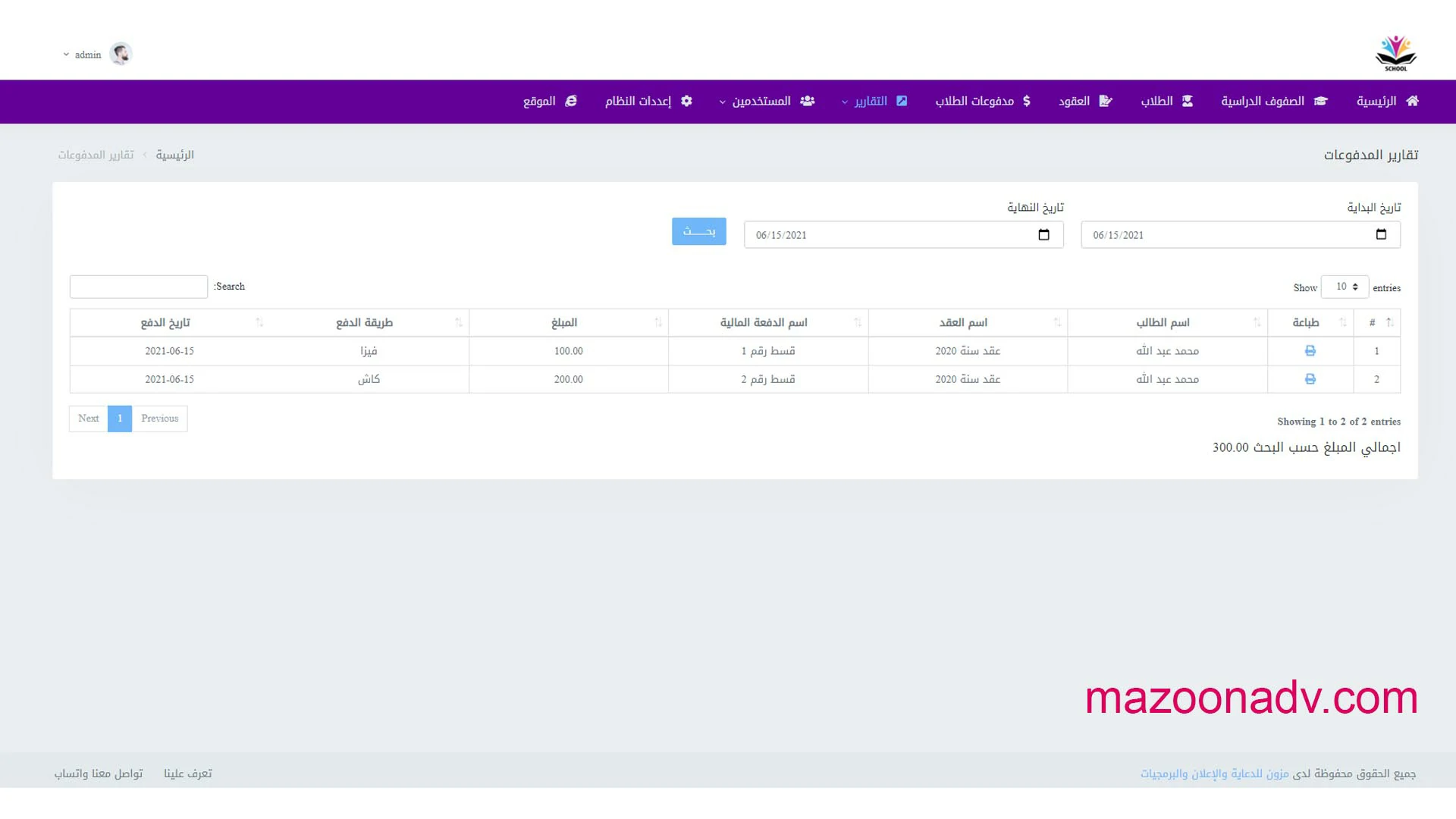
Task: Click the Next pagination button
Action: [89, 419]
